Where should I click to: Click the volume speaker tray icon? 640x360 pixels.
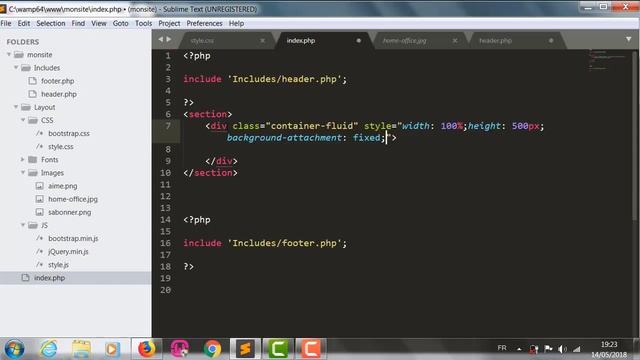tap(562, 349)
